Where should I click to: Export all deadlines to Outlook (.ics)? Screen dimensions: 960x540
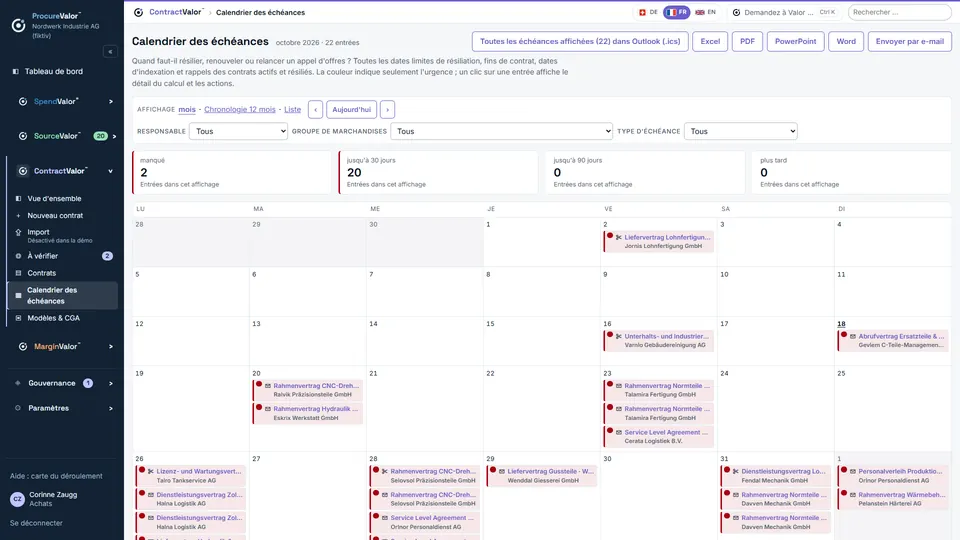(x=580, y=42)
